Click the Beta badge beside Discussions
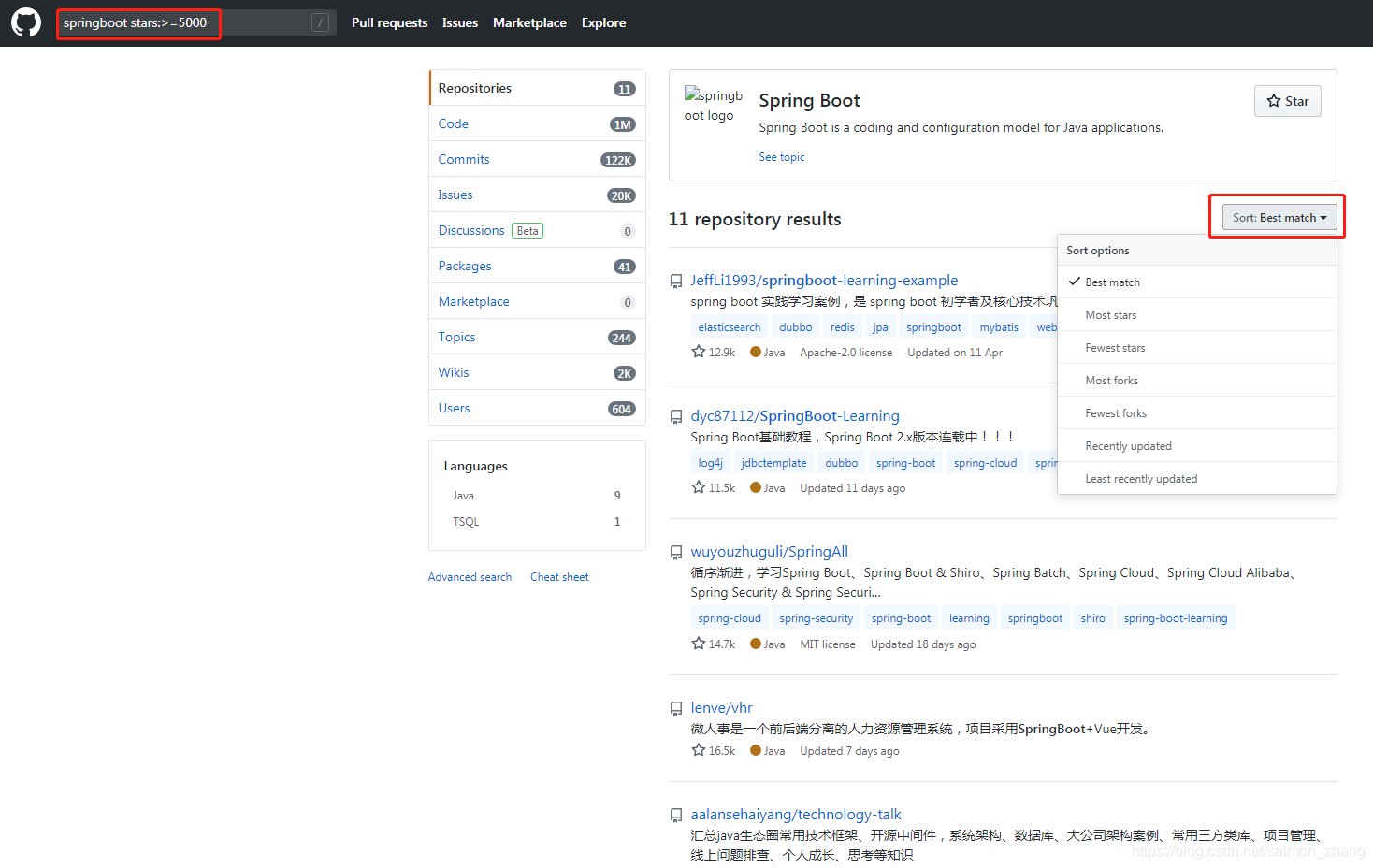 point(528,230)
